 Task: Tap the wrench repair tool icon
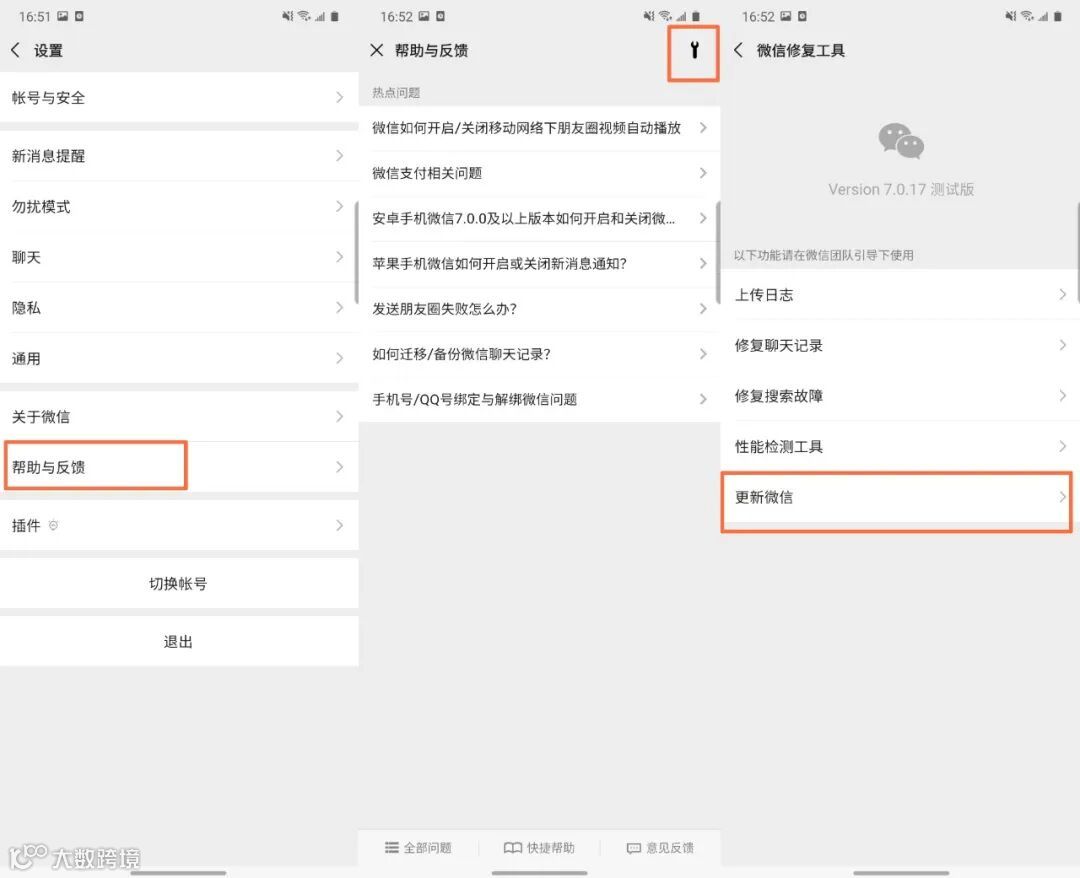[x=694, y=50]
